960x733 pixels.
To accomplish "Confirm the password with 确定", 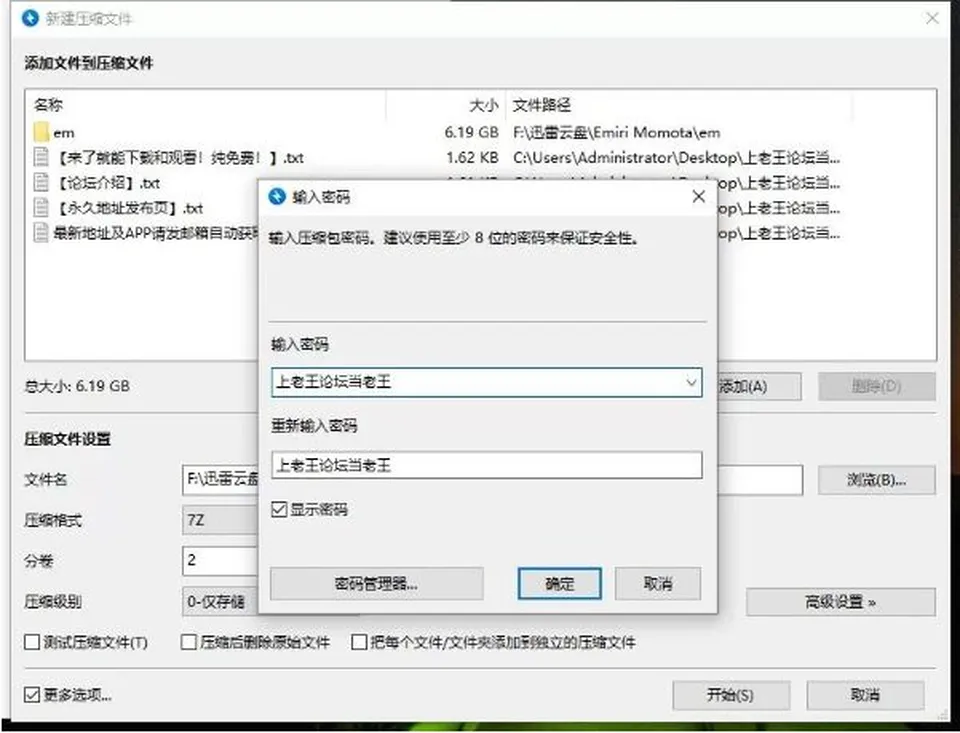I will 560,584.
